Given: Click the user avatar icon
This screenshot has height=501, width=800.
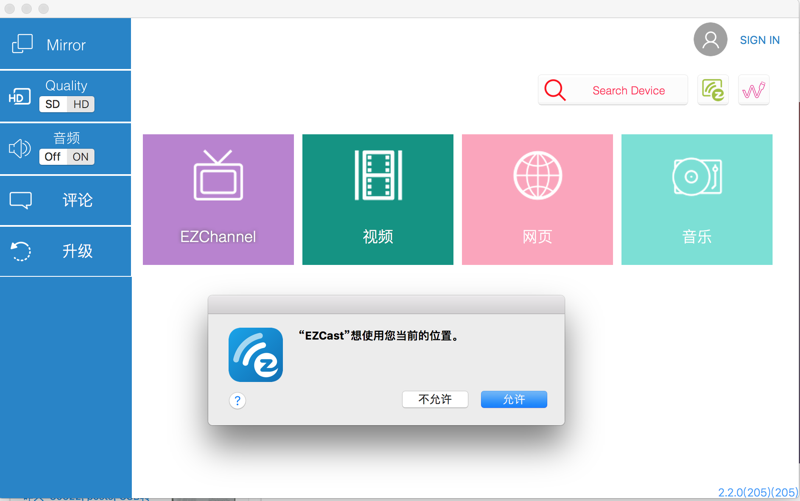Looking at the screenshot, I should [710, 39].
